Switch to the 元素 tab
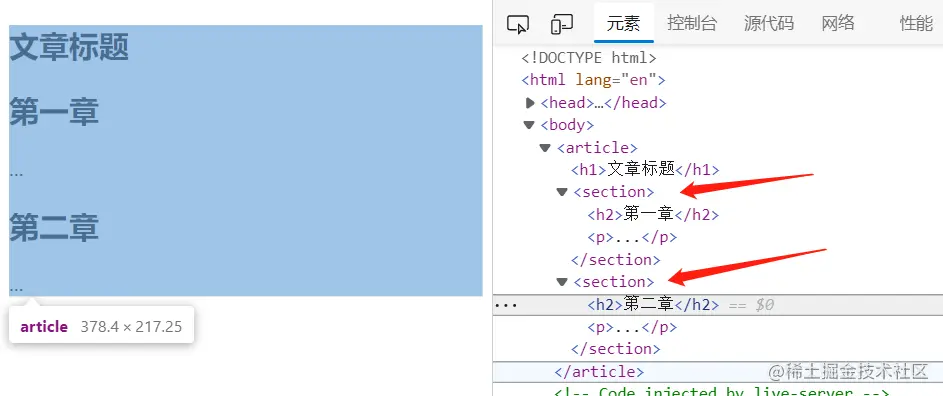943x396 pixels. 623,23
